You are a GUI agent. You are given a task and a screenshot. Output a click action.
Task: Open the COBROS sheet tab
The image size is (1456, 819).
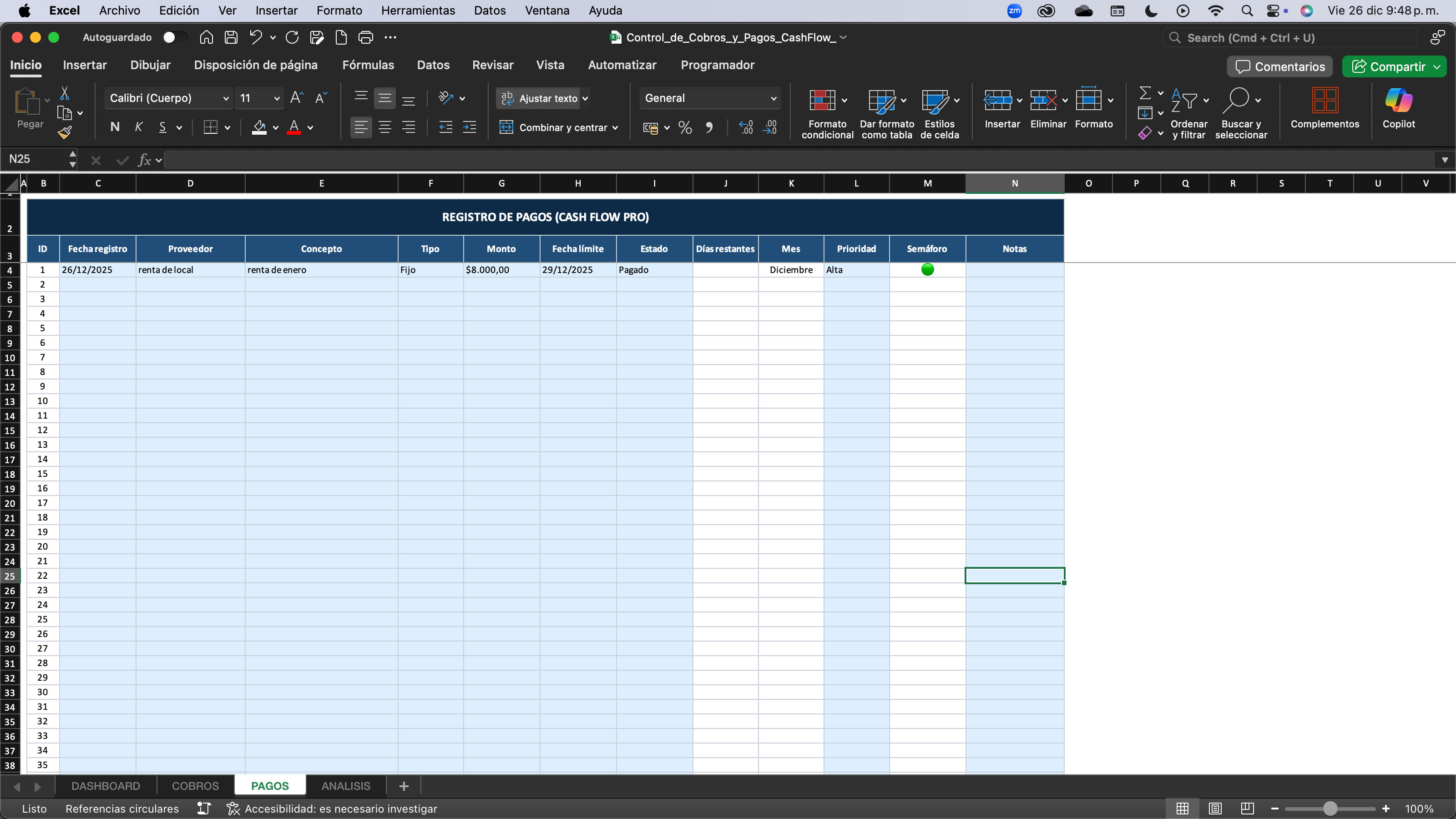[x=195, y=786]
